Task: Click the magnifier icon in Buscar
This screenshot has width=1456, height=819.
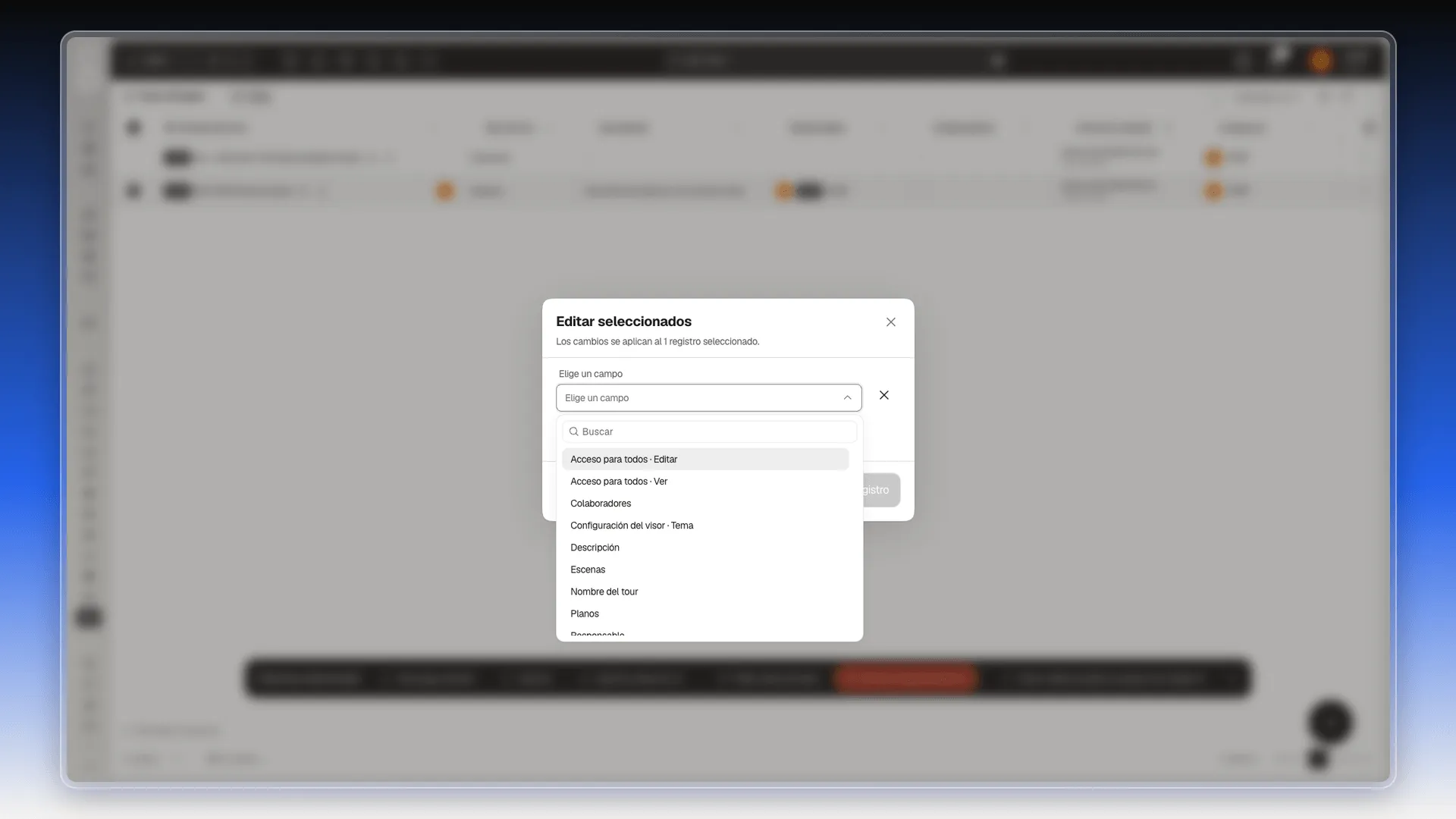Action: [574, 431]
